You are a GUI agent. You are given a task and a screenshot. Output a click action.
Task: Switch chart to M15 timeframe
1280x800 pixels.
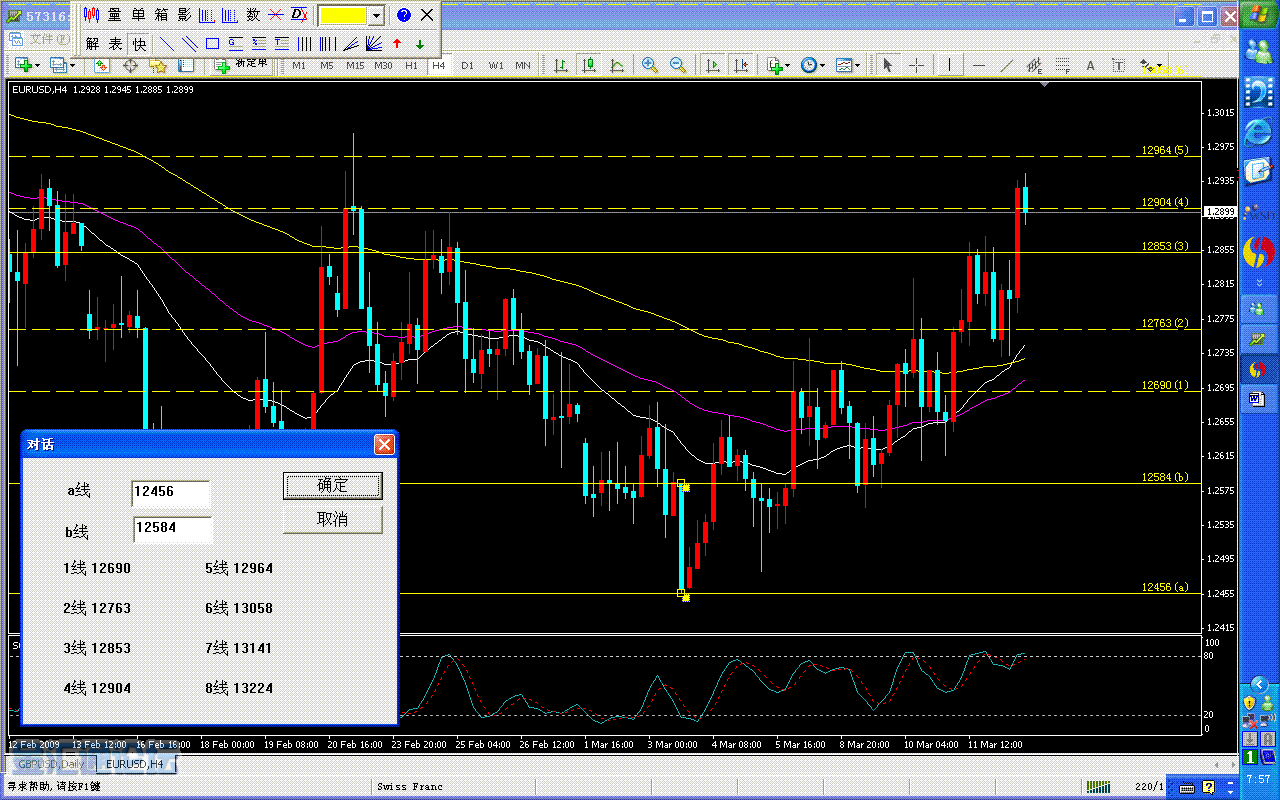[355, 66]
